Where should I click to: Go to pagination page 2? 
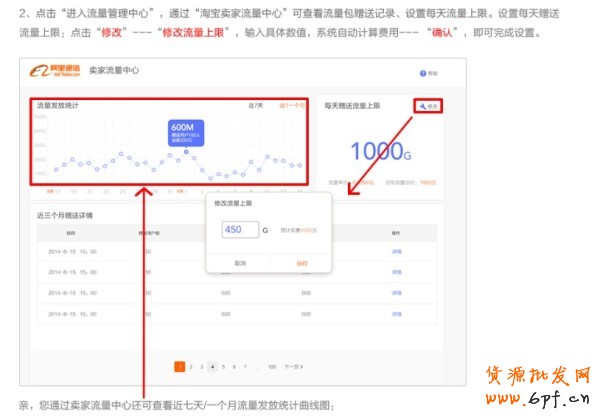pyautogui.click(x=191, y=367)
